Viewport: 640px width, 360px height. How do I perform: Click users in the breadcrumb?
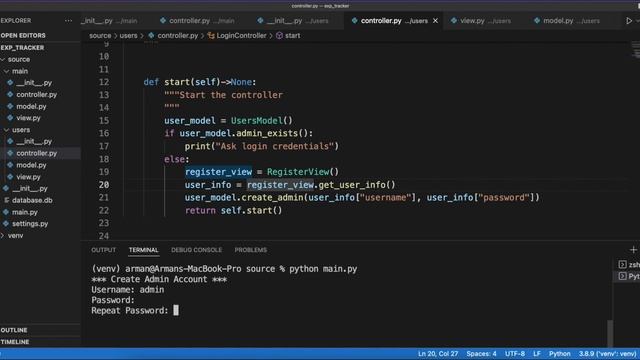pos(128,36)
